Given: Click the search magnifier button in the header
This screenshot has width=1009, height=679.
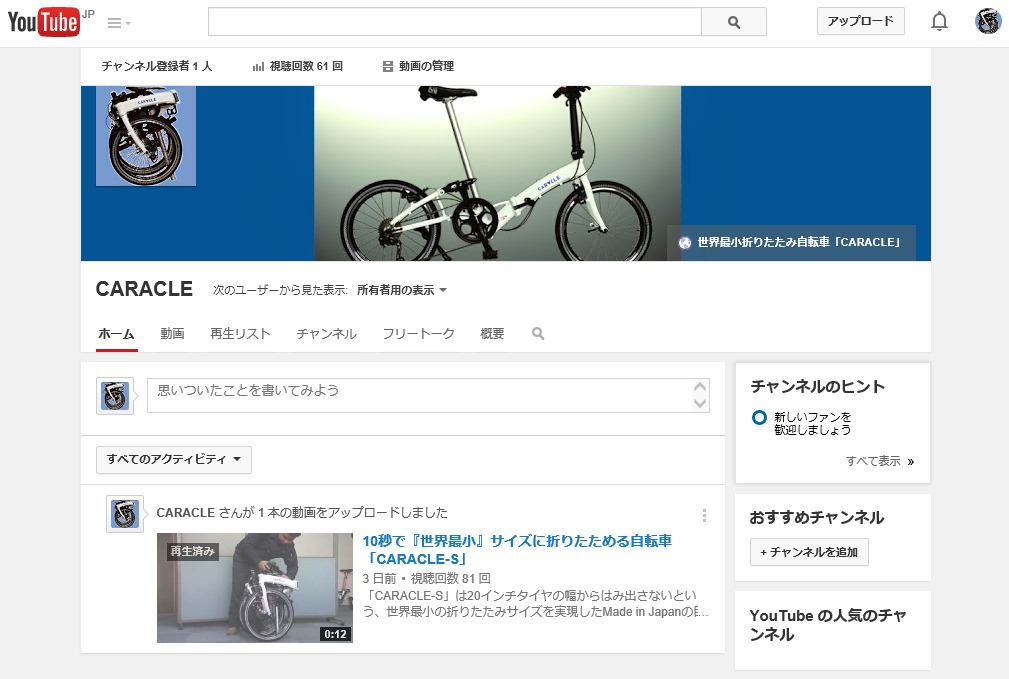Looking at the screenshot, I should pyautogui.click(x=734, y=23).
